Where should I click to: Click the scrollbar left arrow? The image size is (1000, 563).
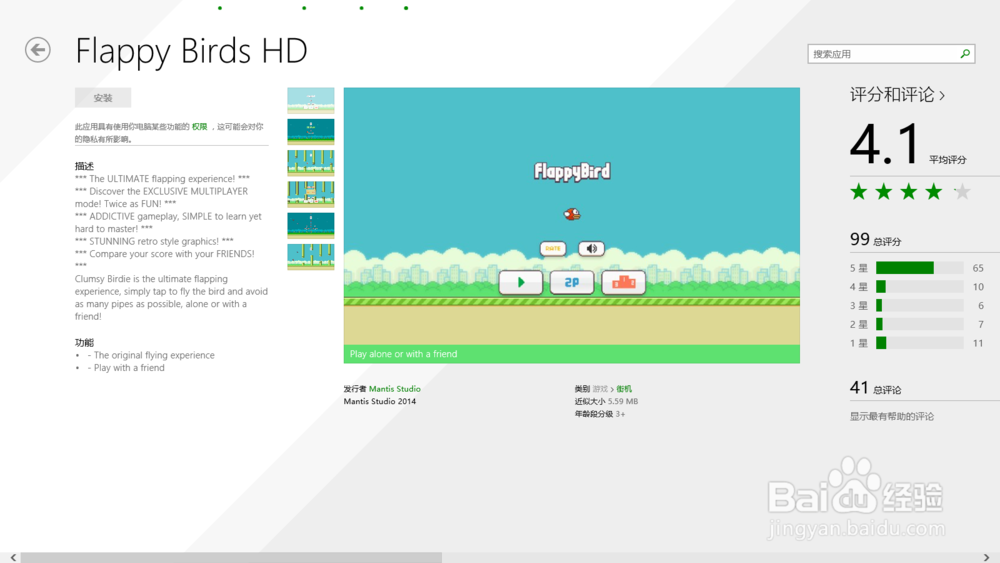tap(13, 558)
